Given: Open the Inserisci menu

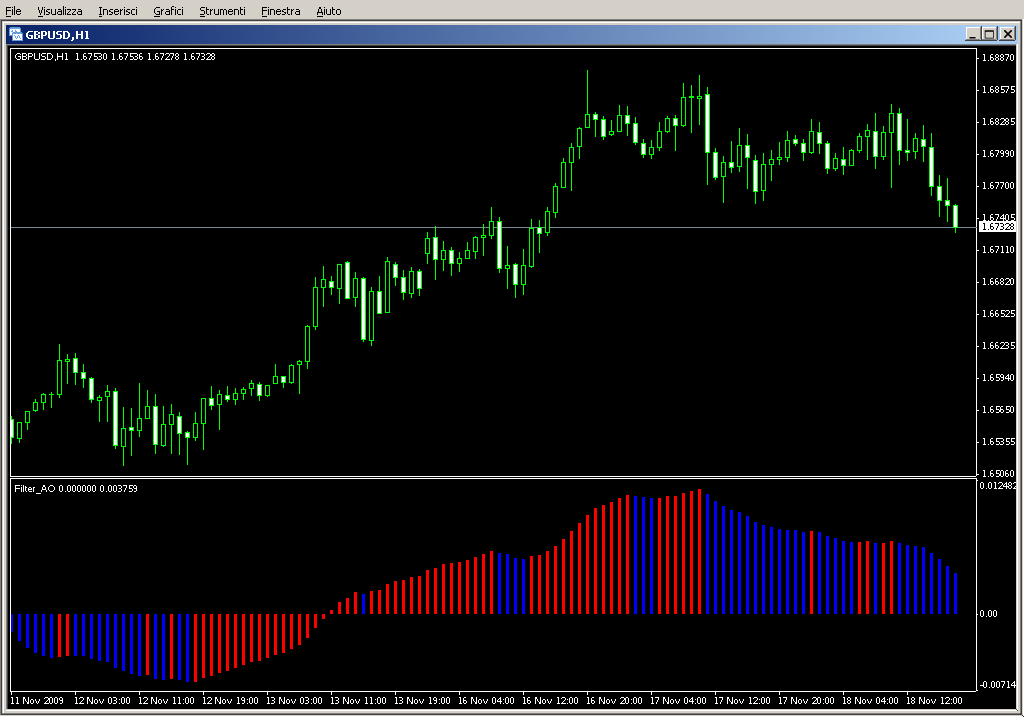Looking at the screenshot, I should click(118, 11).
